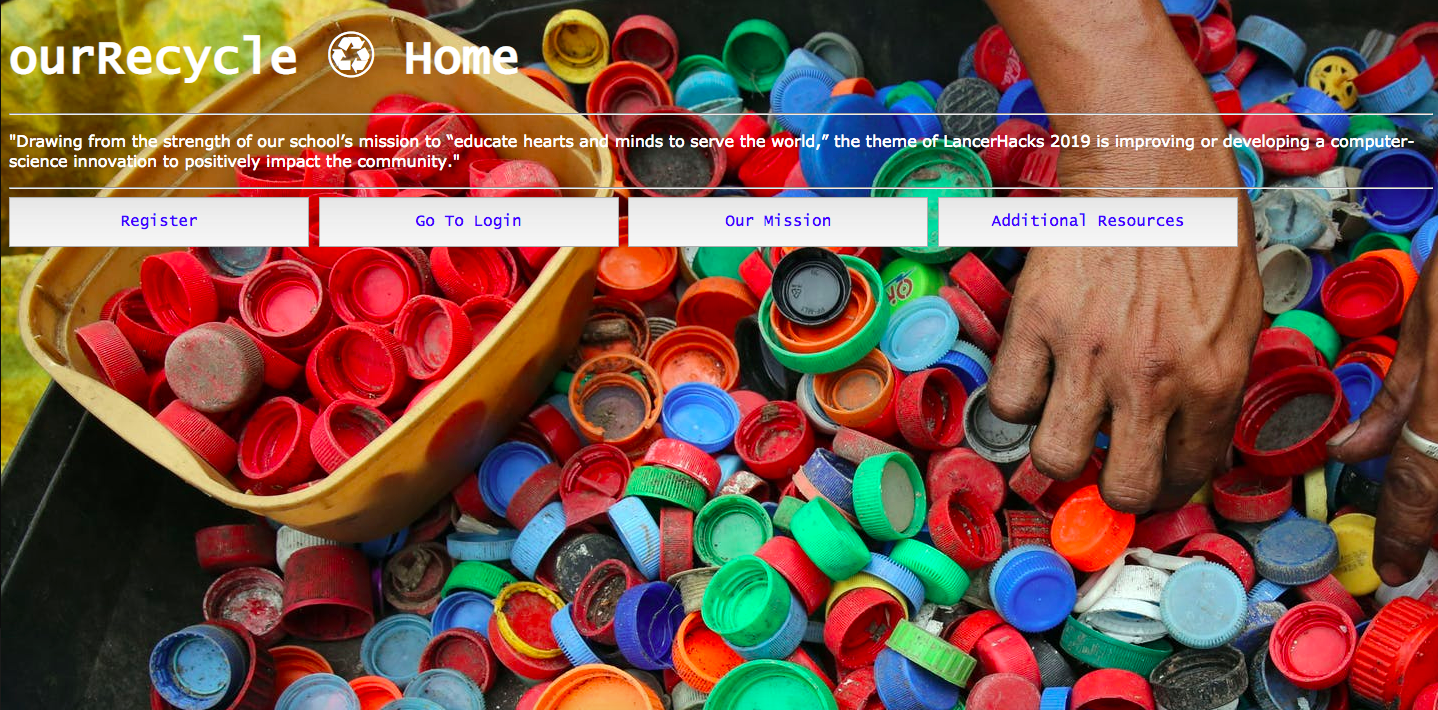Viewport: 1438px width, 710px height.
Task: Open the Register page
Action: 159,221
